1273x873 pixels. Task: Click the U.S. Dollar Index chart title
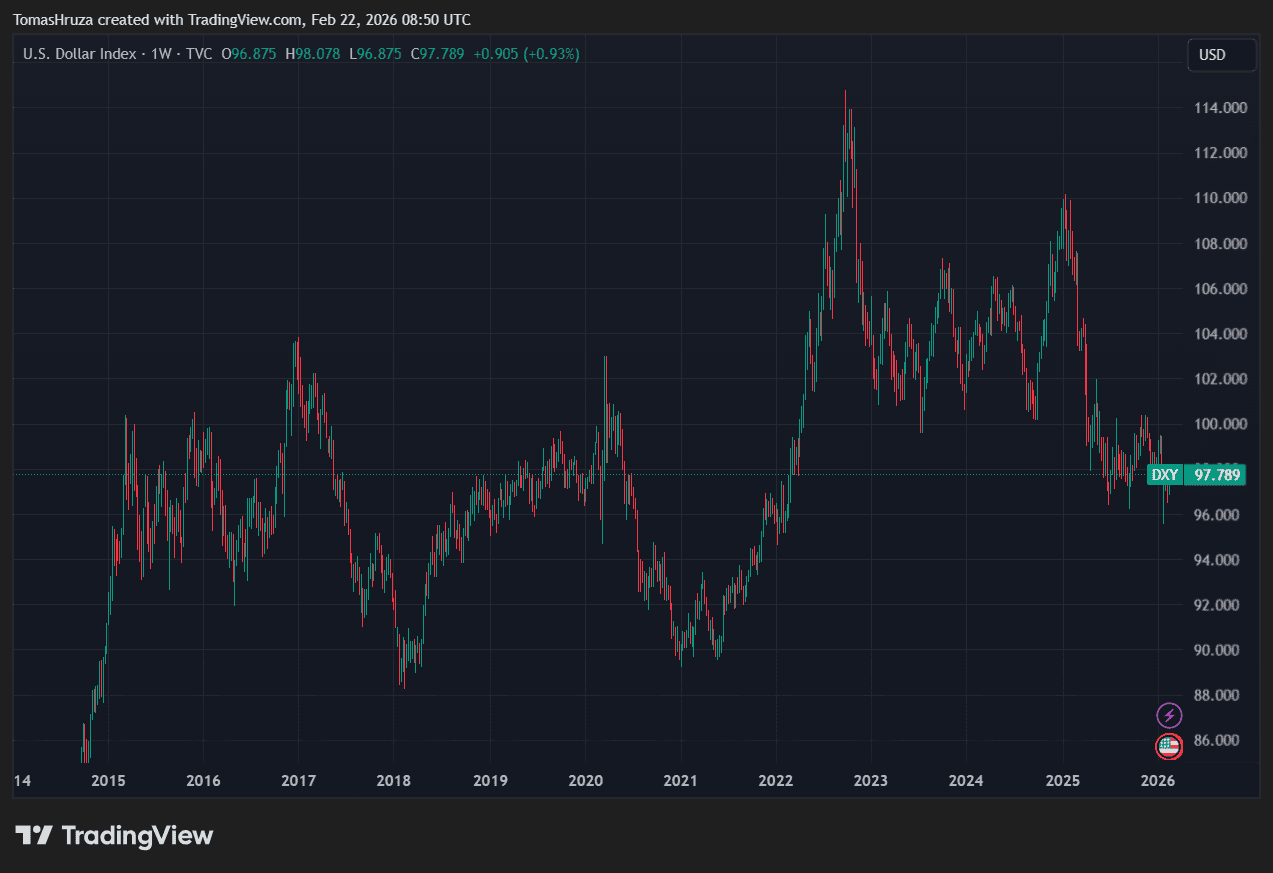[x=80, y=54]
